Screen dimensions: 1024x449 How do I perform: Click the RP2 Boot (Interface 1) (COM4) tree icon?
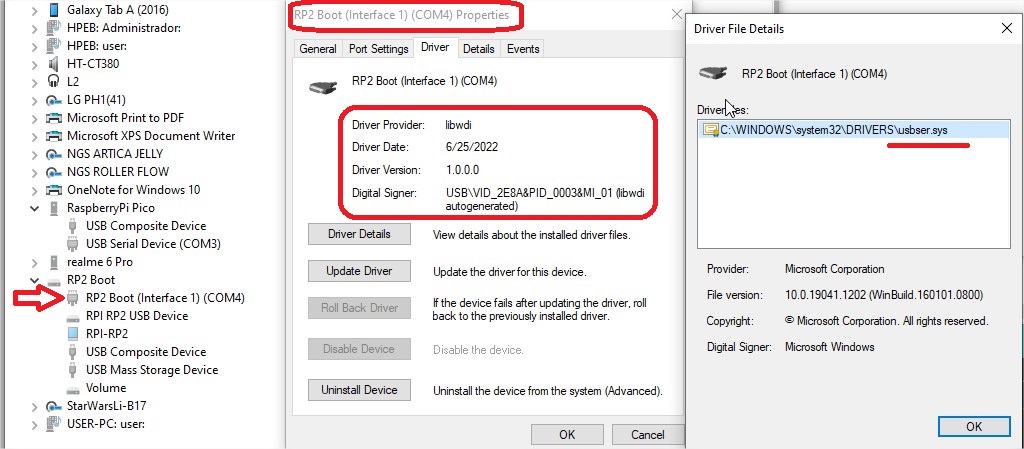pyautogui.click(x=74, y=298)
